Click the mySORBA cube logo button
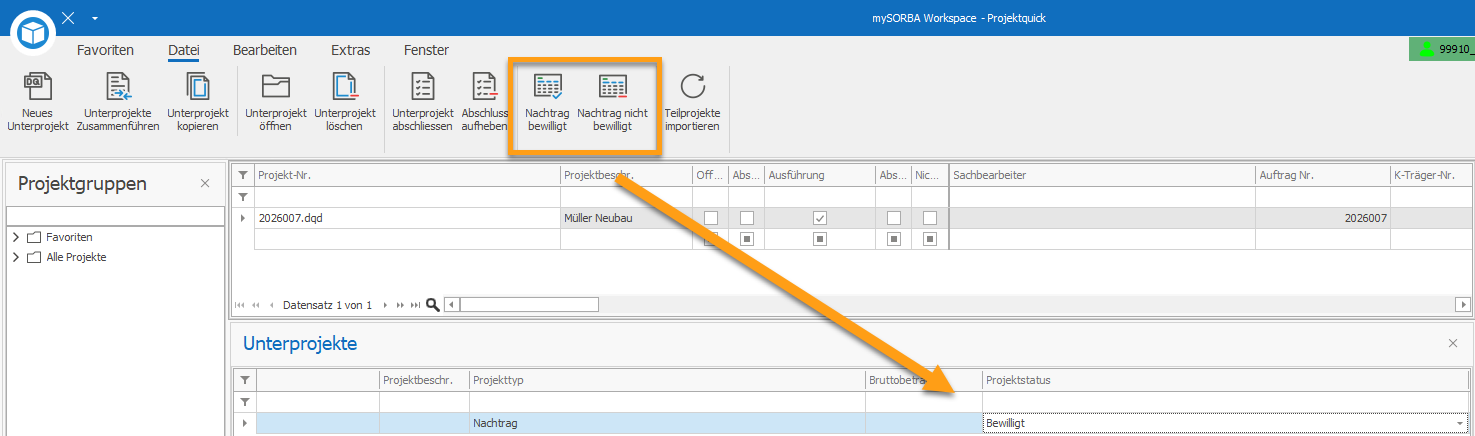1475x436 pixels. tap(35, 34)
